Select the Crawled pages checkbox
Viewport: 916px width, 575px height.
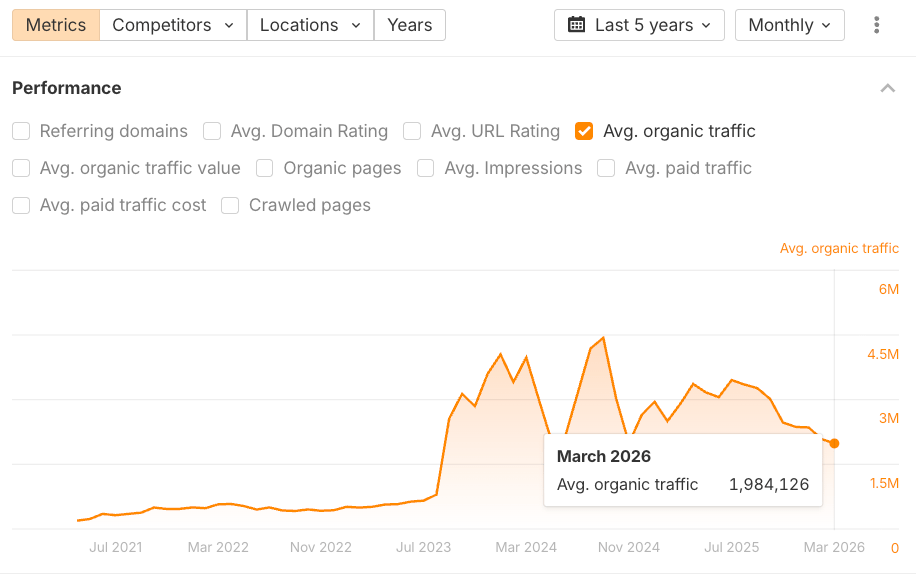coord(230,205)
